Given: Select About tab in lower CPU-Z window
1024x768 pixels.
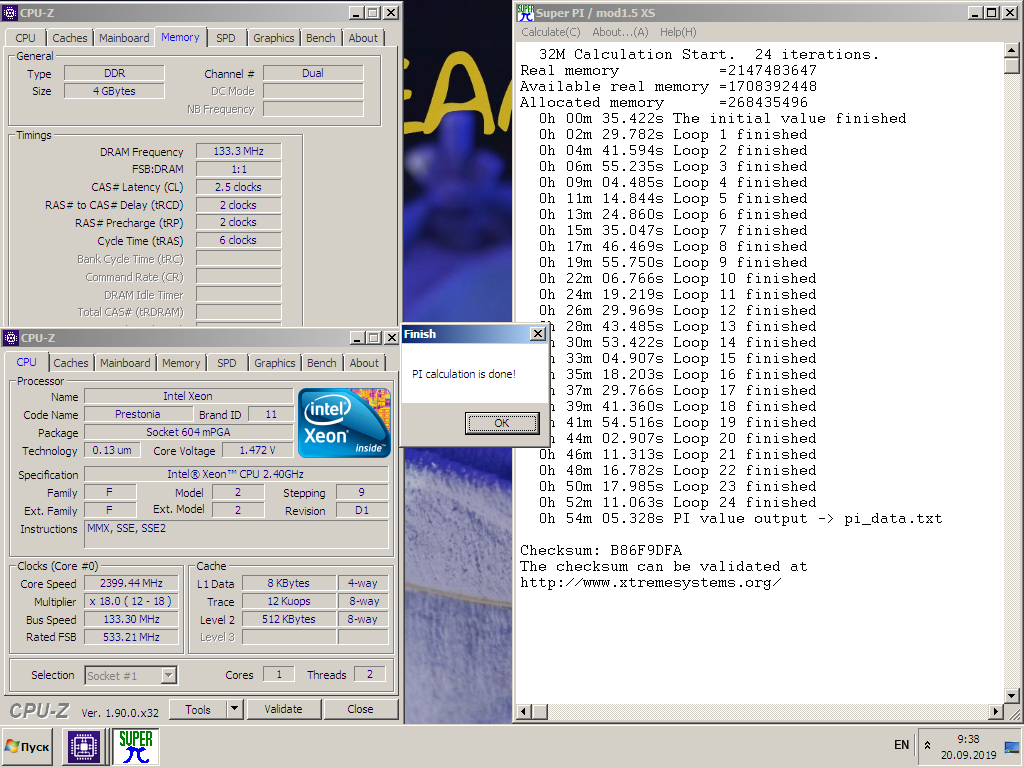Looking at the screenshot, I should 364,363.
